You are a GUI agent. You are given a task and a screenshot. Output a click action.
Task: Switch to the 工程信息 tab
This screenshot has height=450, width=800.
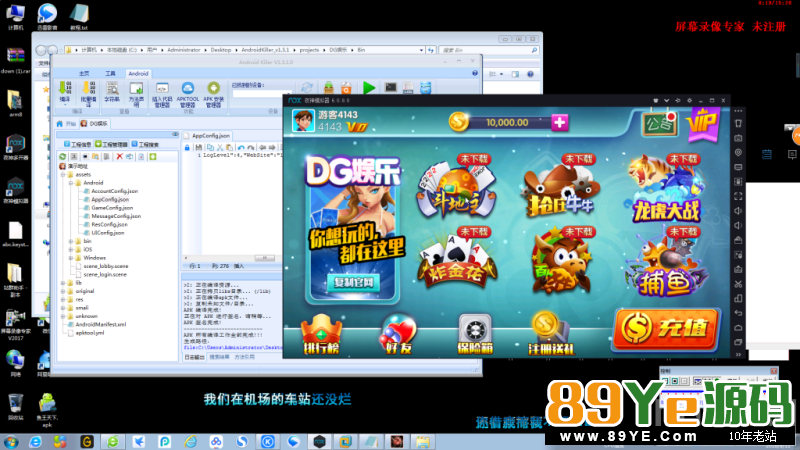pos(78,144)
